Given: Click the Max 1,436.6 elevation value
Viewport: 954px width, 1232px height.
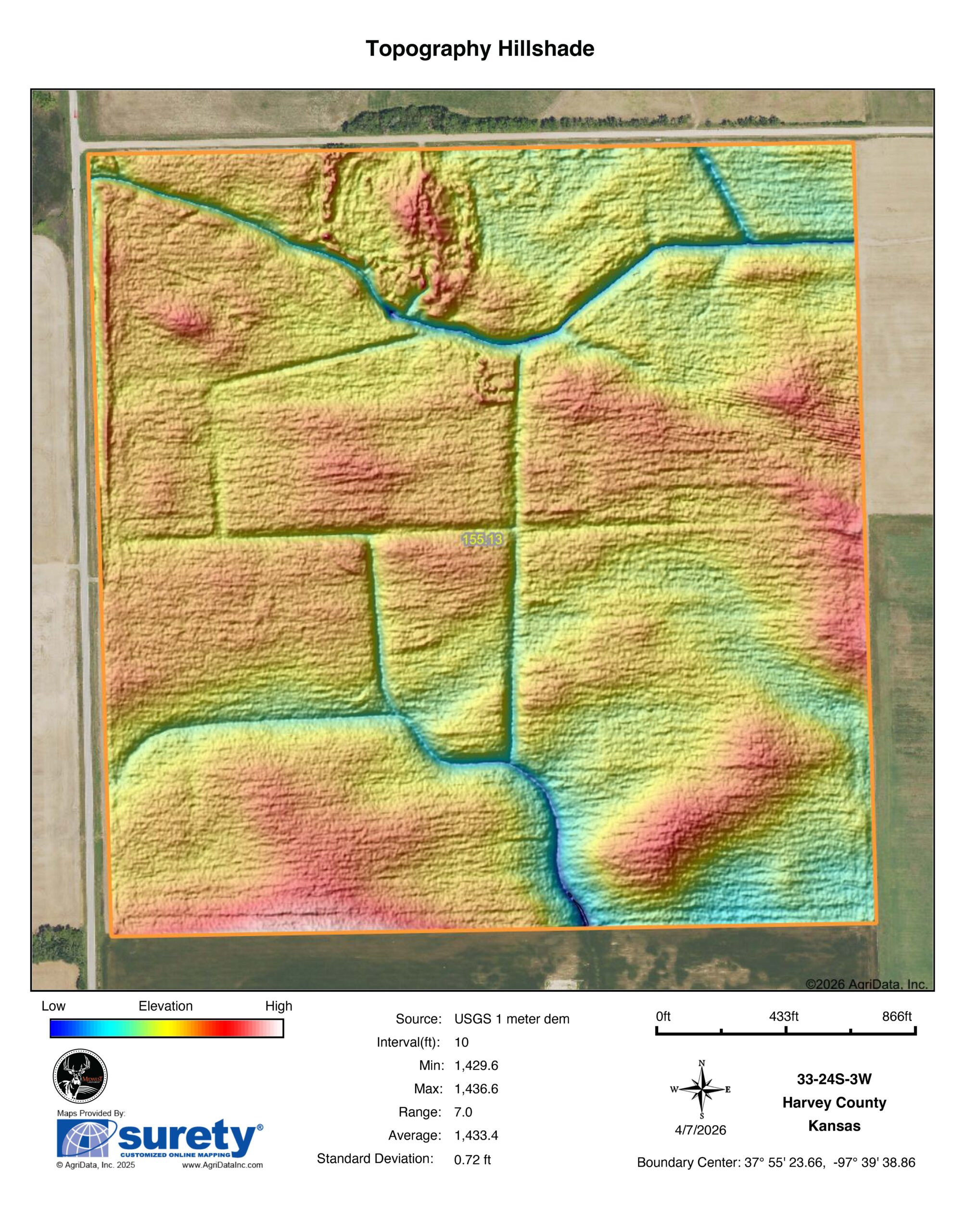Looking at the screenshot, I should tap(476, 1089).
